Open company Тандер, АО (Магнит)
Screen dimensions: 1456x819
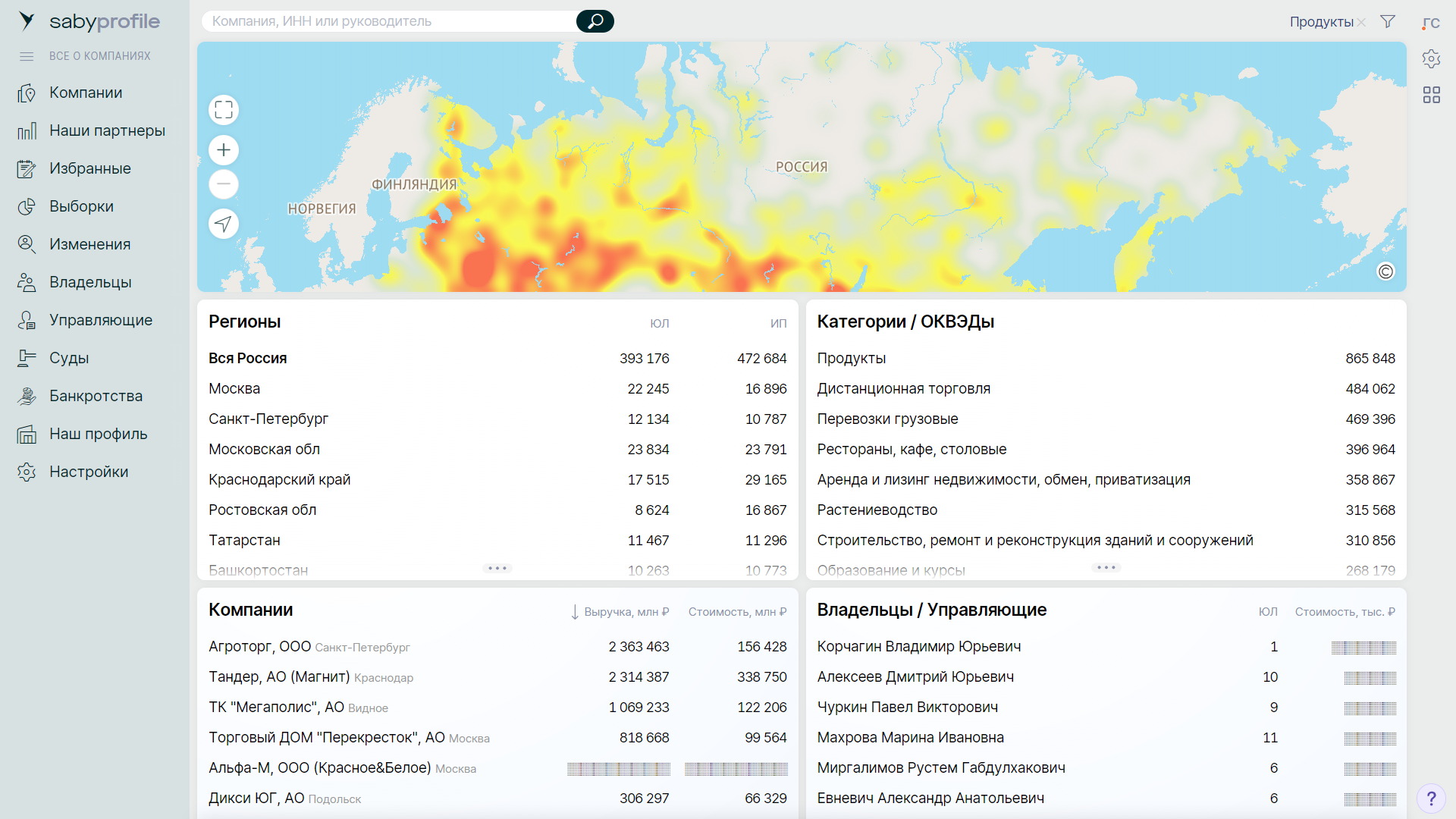coord(281,676)
